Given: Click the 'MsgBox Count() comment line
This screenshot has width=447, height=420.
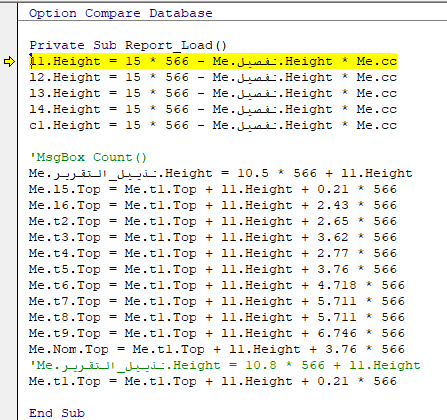Looking at the screenshot, I should [x=88, y=157].
